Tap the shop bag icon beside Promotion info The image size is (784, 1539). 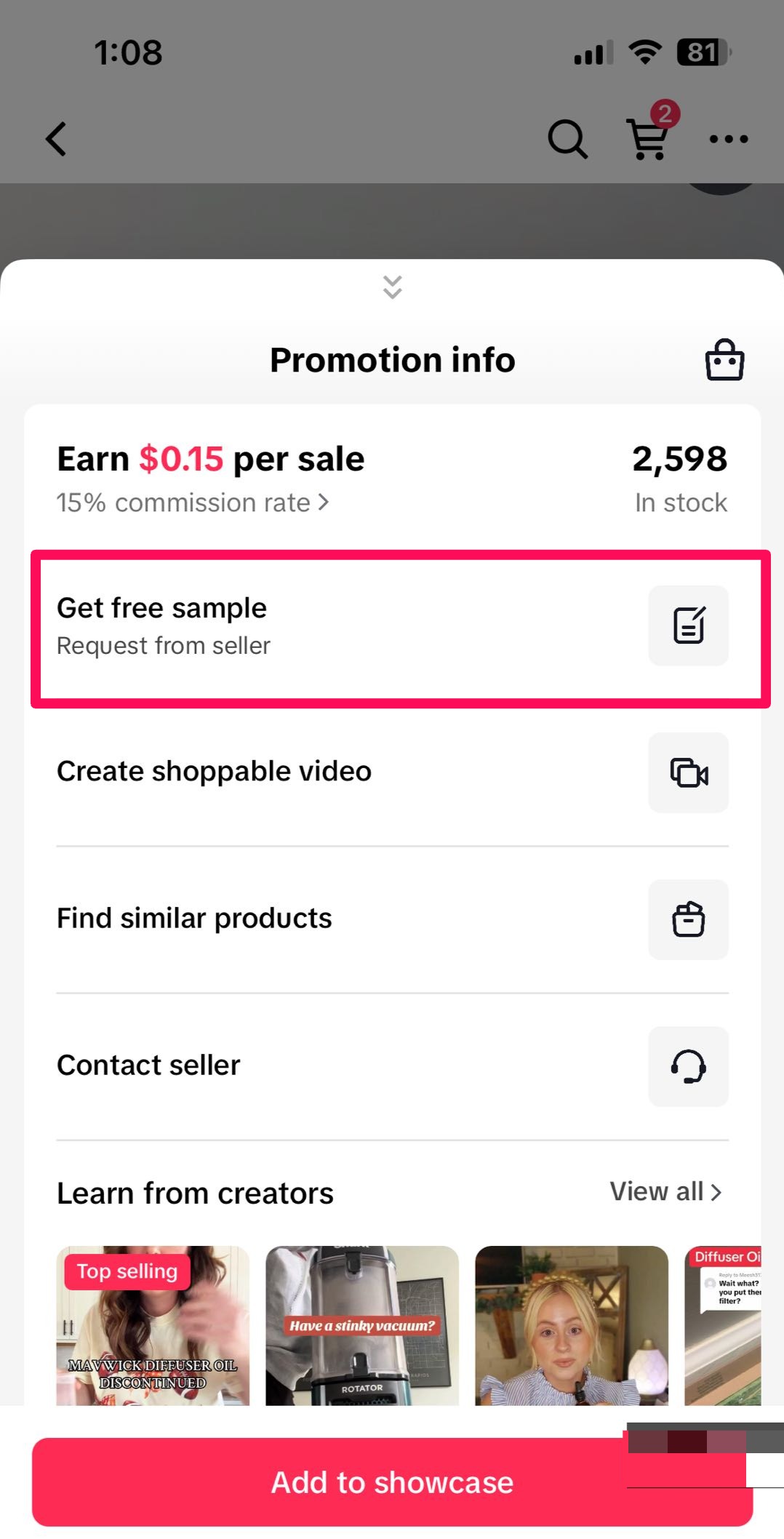point(724,360)
